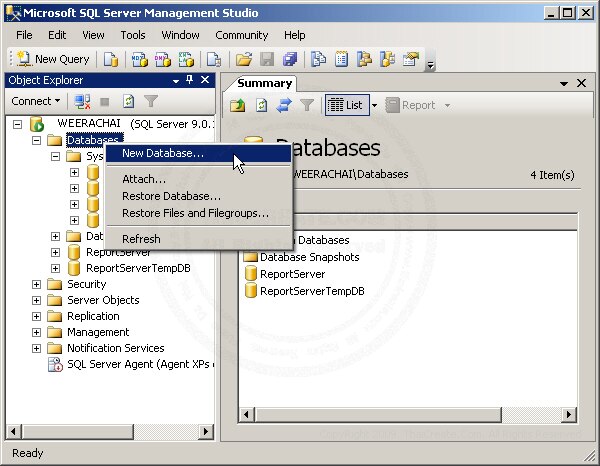Viewport: 600px width, 466px height.
Task: Open the View menu
Action: coord(93,35)
